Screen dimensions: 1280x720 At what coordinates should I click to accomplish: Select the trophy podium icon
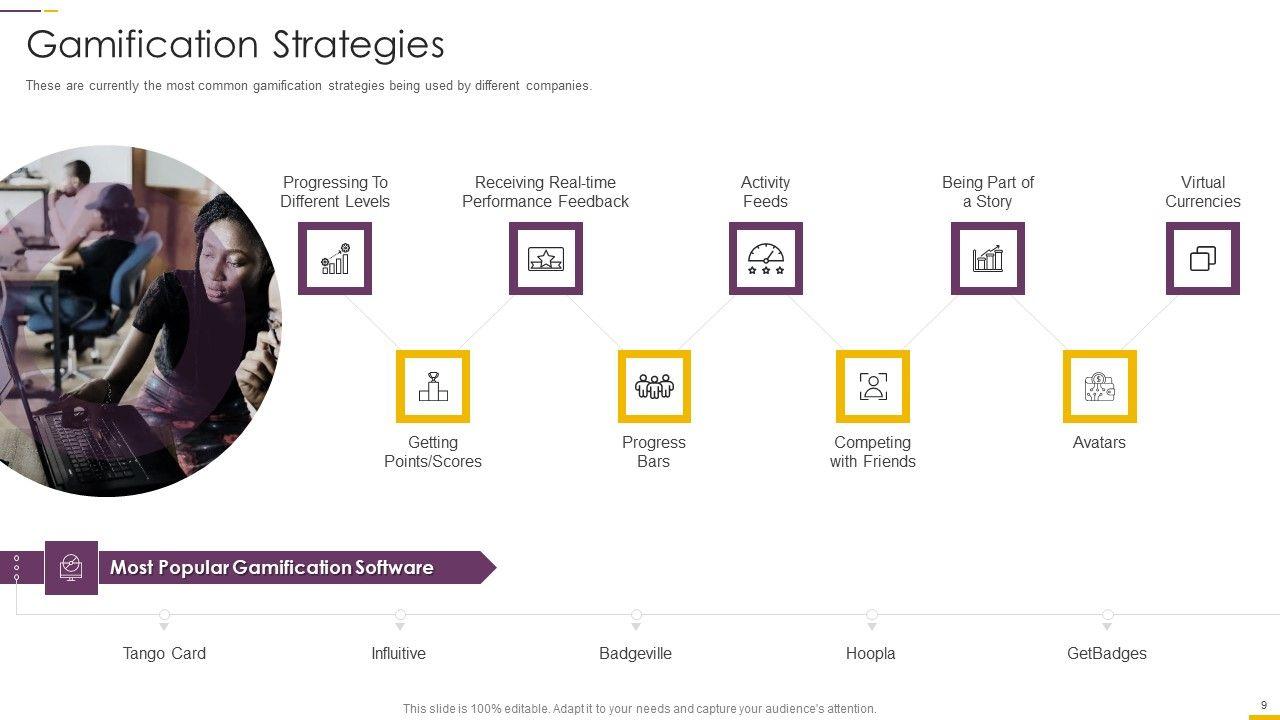(x=433, y=386)
